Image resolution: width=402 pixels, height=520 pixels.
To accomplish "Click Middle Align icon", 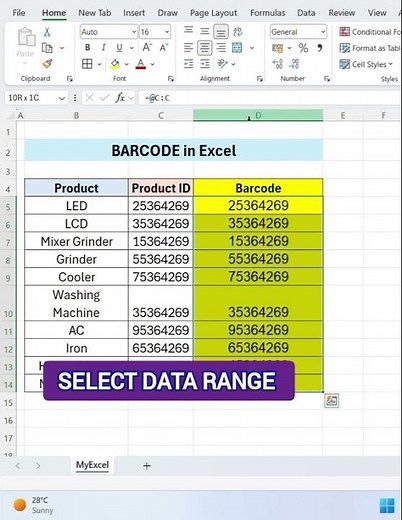I will tap(204, 31).
